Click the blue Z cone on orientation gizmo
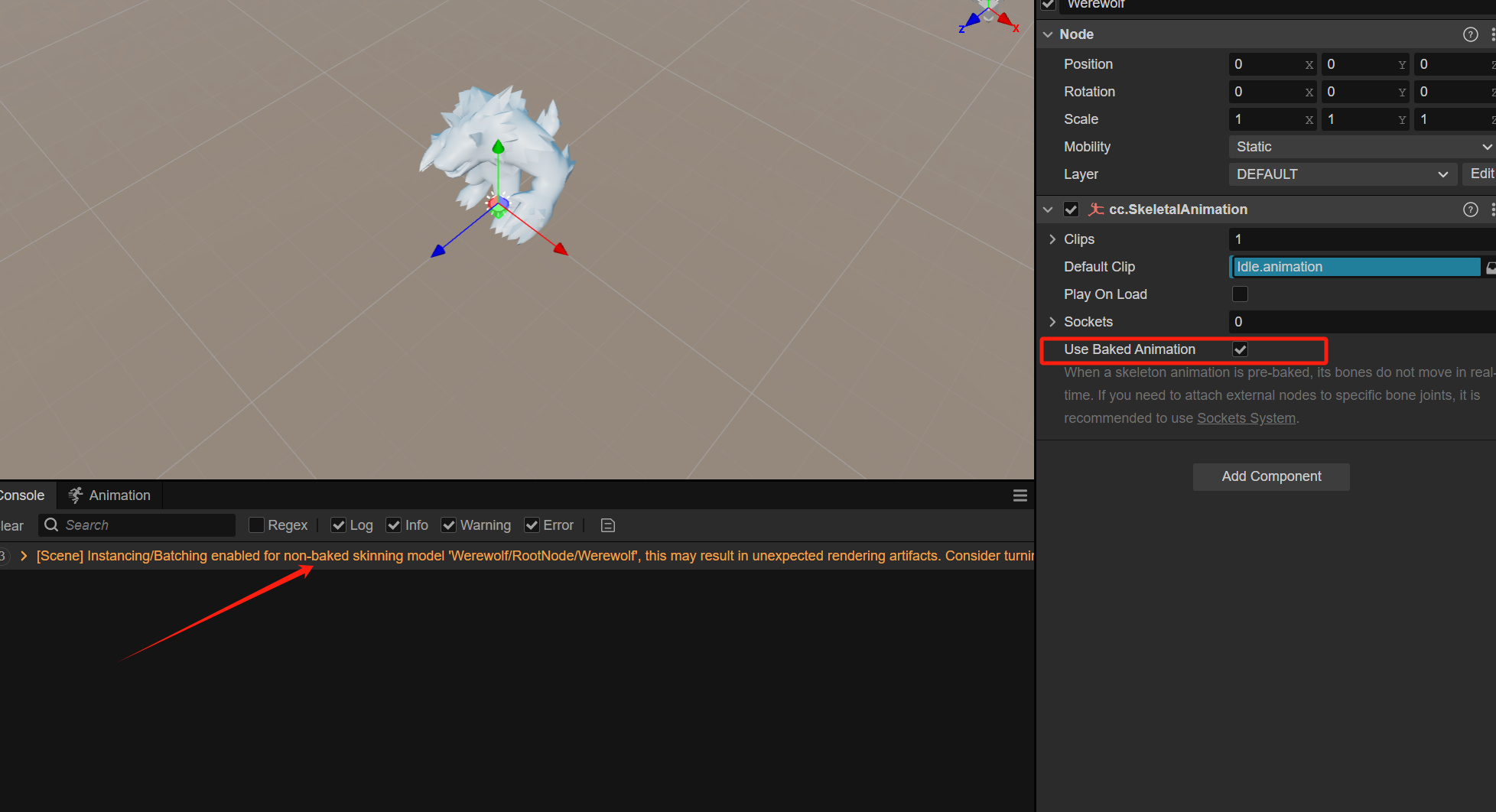This screenshot has width=1496, height=812. tap(972, 21)
